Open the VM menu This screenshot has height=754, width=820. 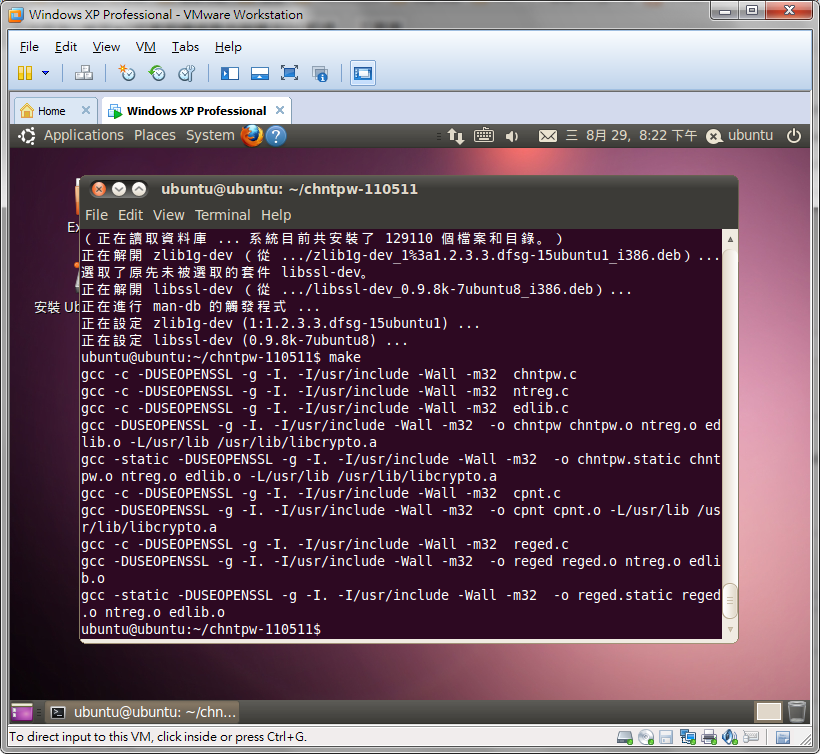[x=145, y=47]
